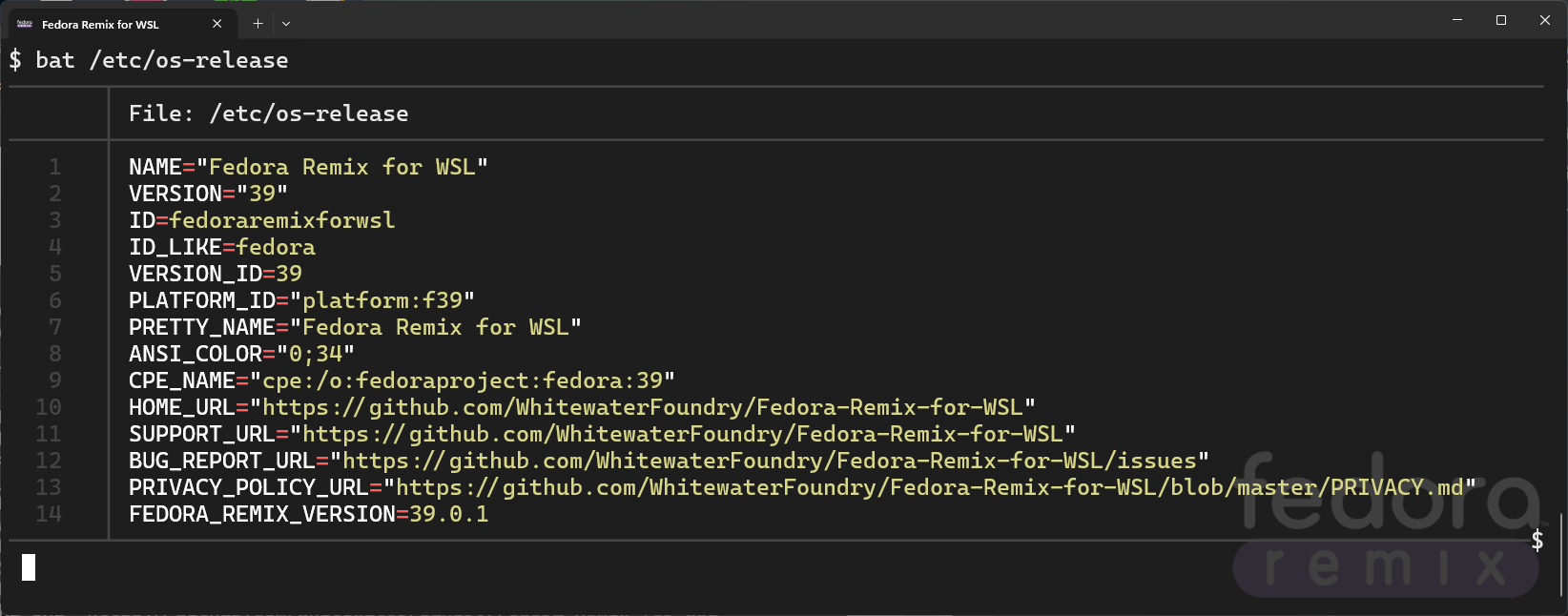The height and width of the screenshot is (616, 1568).
Task: Click the Fedora icon in the tab
Action: click(x=25, y=24)
